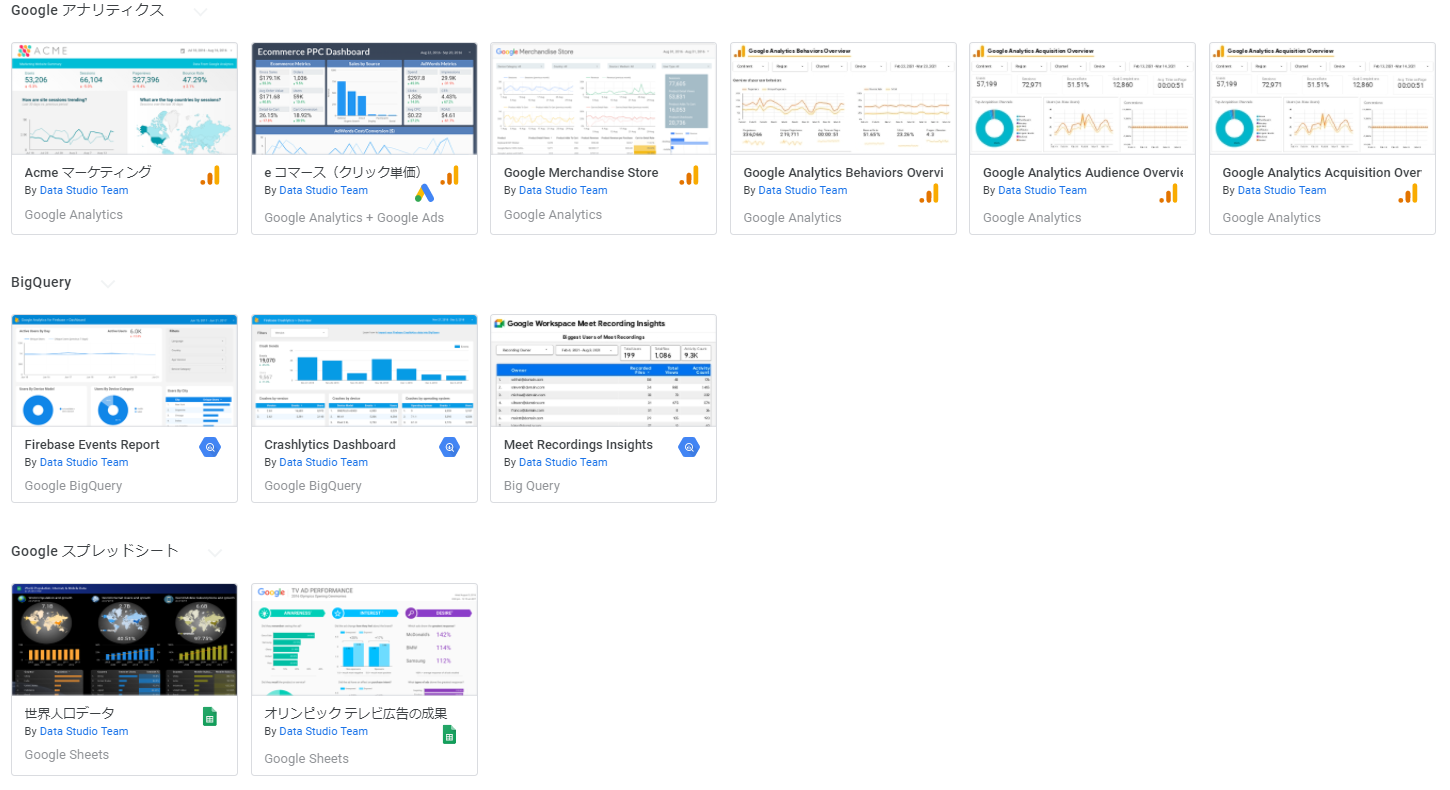
Task: Open Data Studio Team link under 世界人口データ
Action: tap(84, 731)
